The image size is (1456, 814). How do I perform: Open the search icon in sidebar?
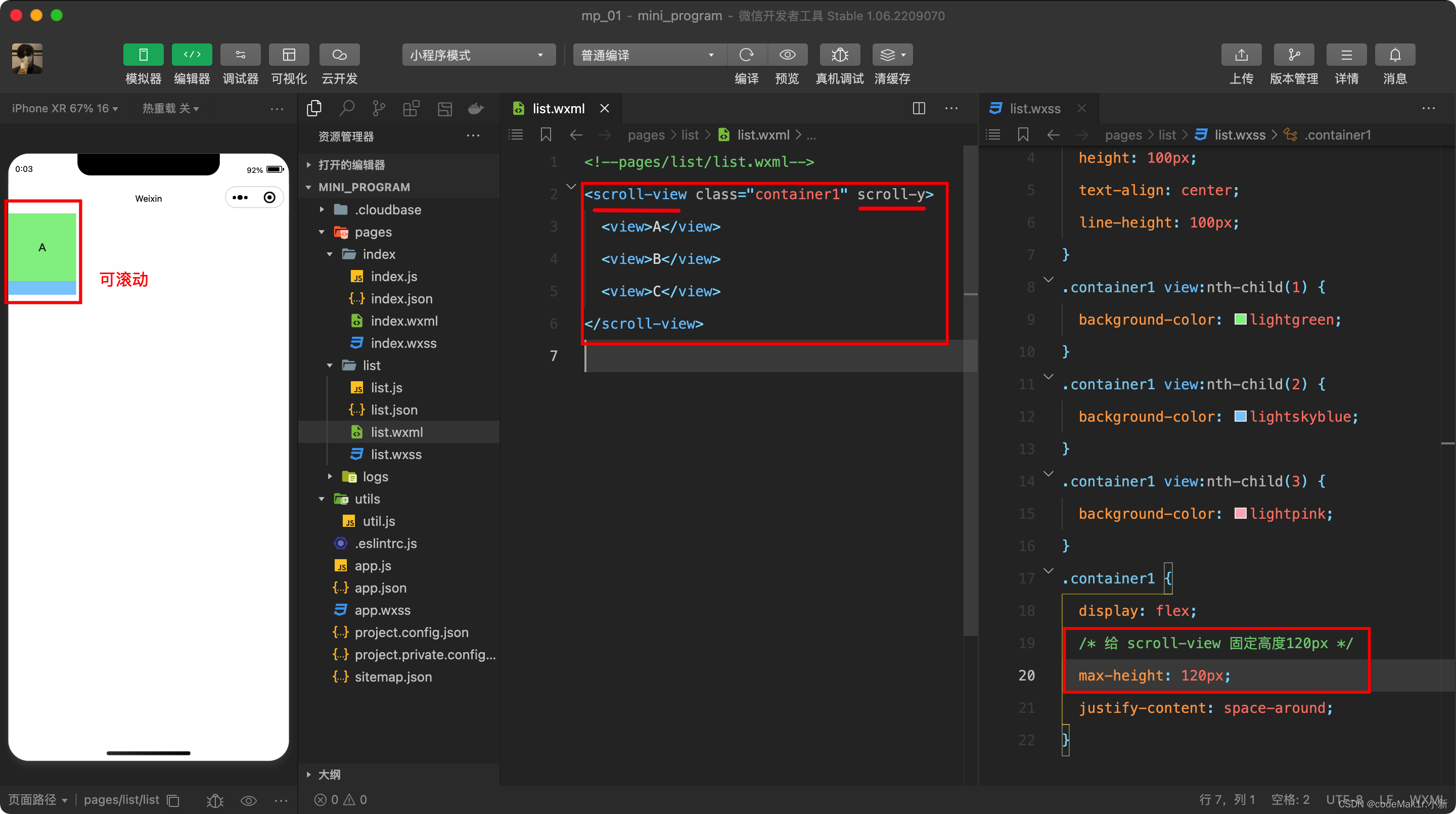click(x=346, y=108)
